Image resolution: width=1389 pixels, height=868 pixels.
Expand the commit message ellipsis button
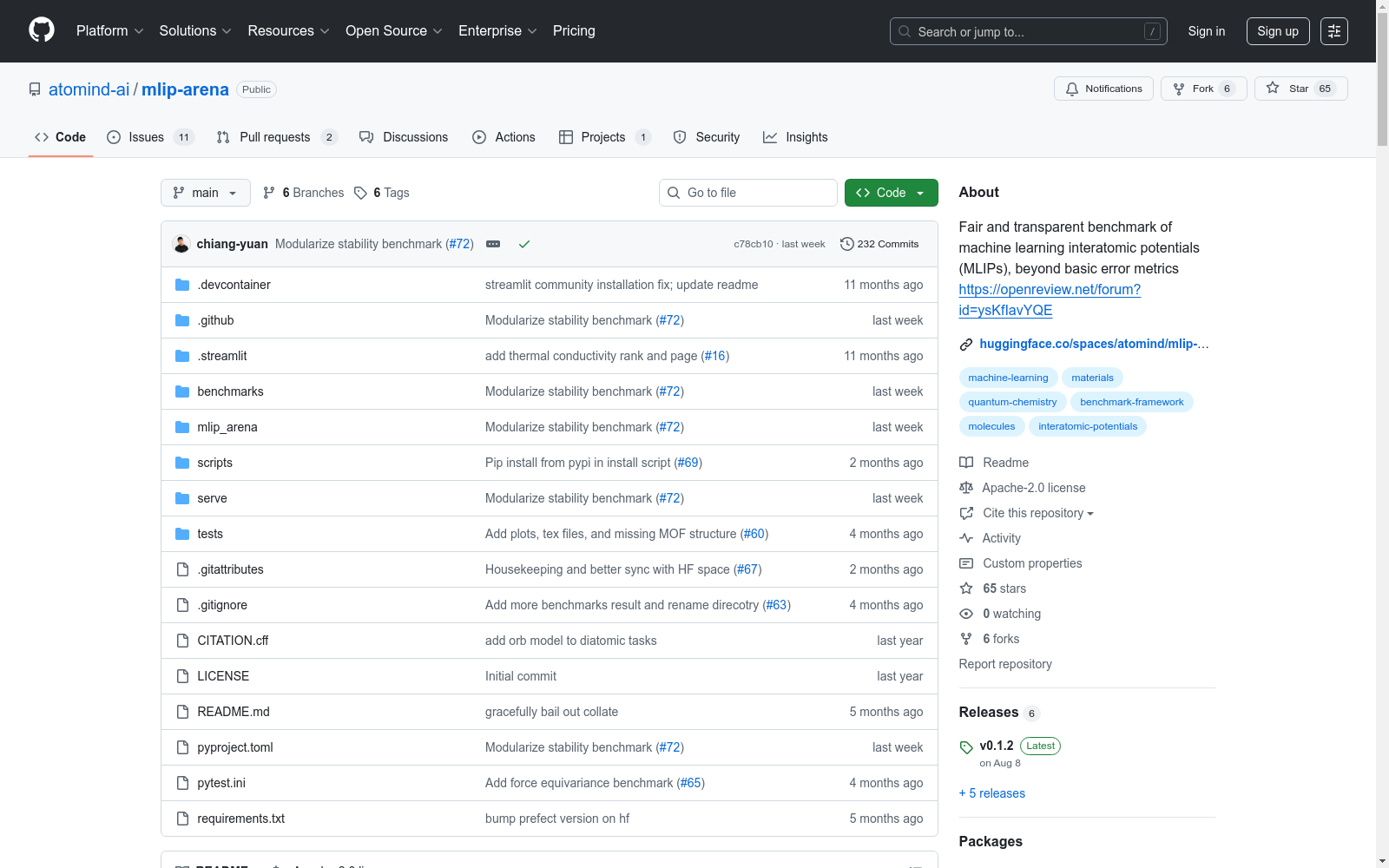[x=493, y=244]
